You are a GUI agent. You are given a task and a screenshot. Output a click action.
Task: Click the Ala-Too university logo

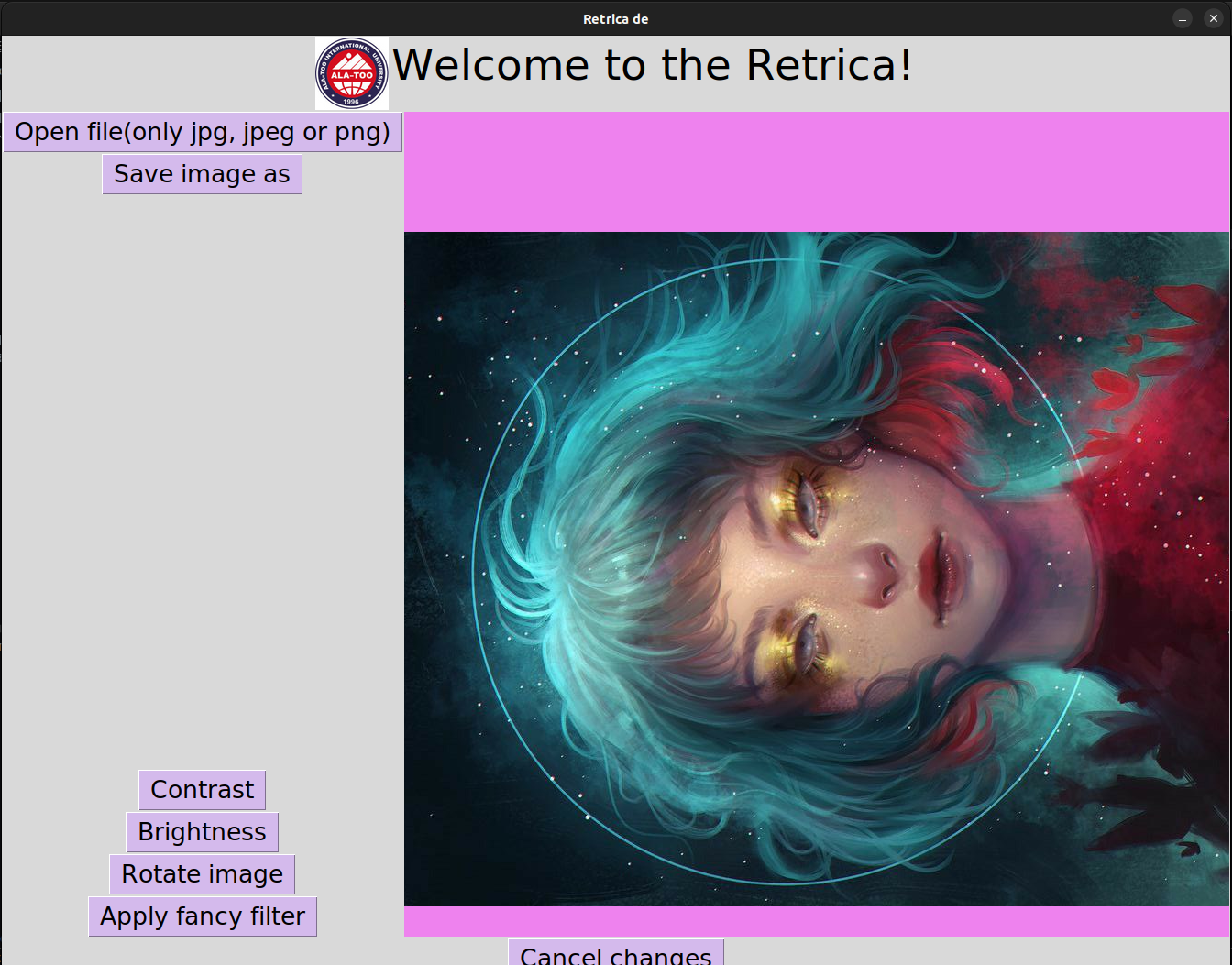(x=351, y=73)
